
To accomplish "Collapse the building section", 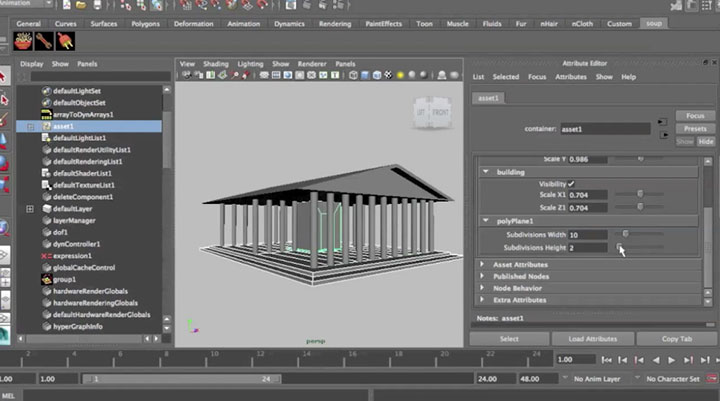I will coord(485,172).
